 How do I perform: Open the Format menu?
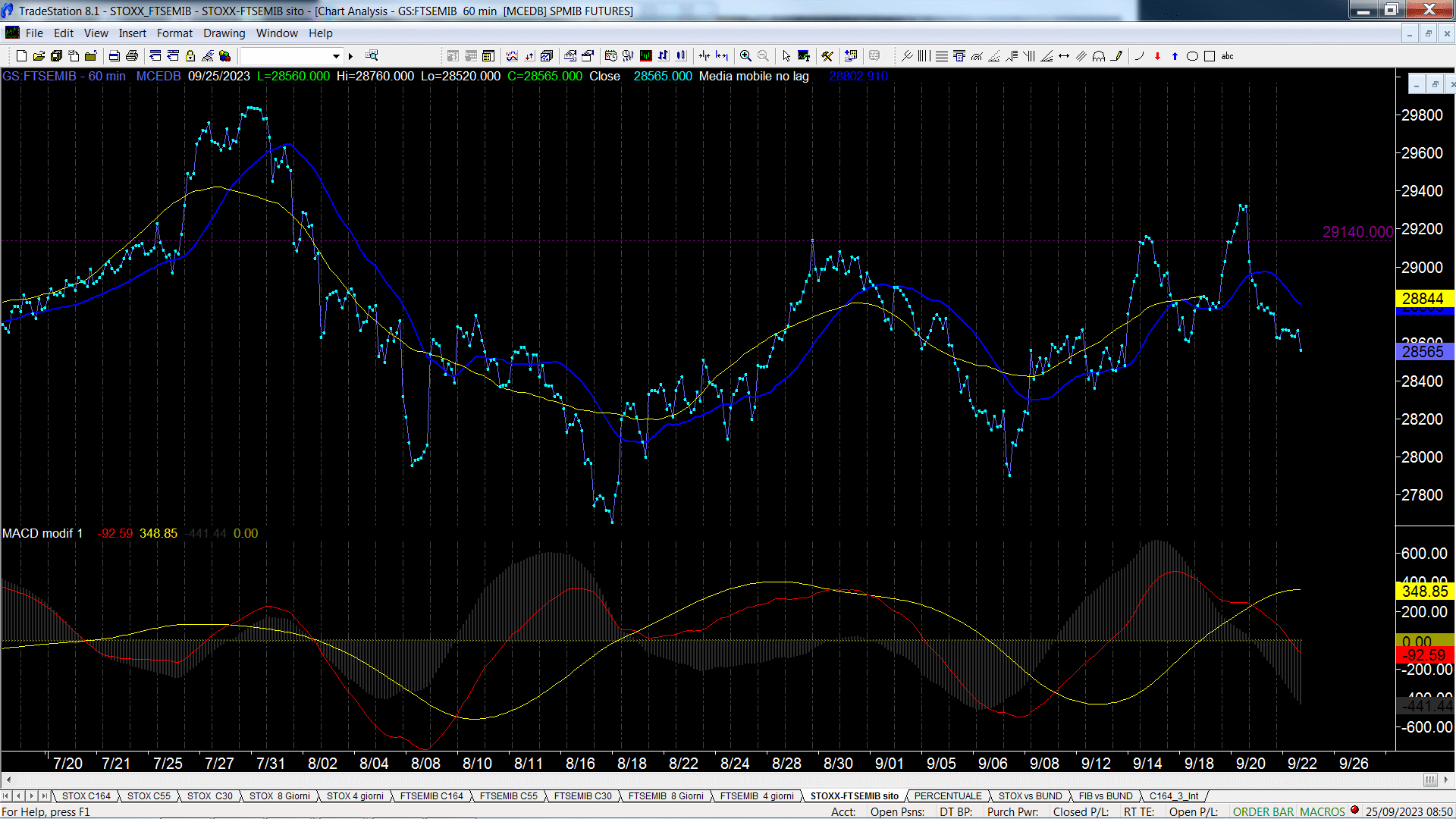(x=174, y=33)
